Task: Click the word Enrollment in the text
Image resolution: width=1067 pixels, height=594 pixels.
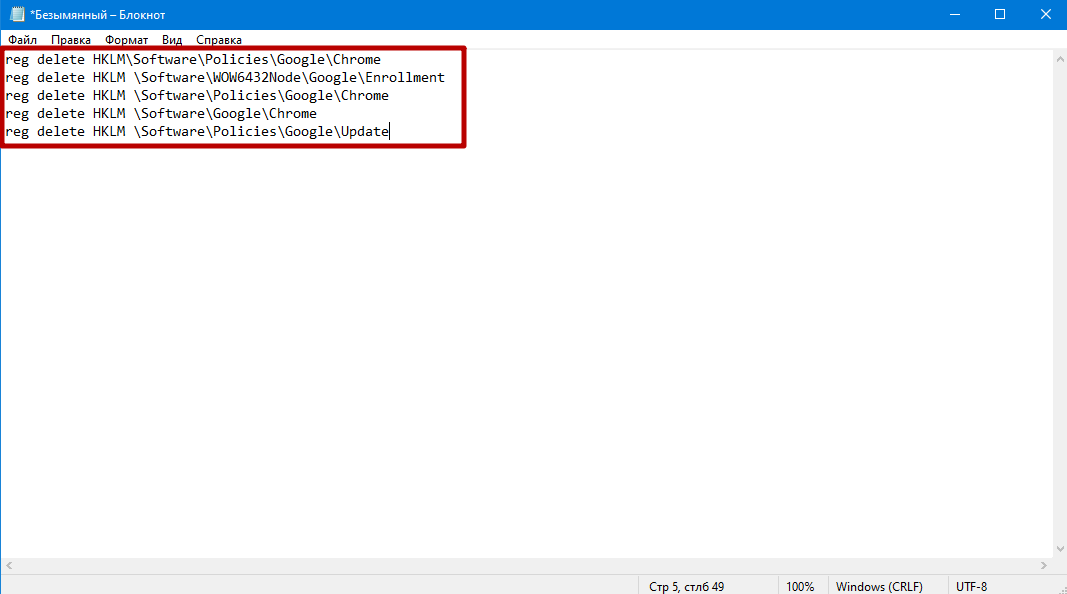Action: (404, 78)
